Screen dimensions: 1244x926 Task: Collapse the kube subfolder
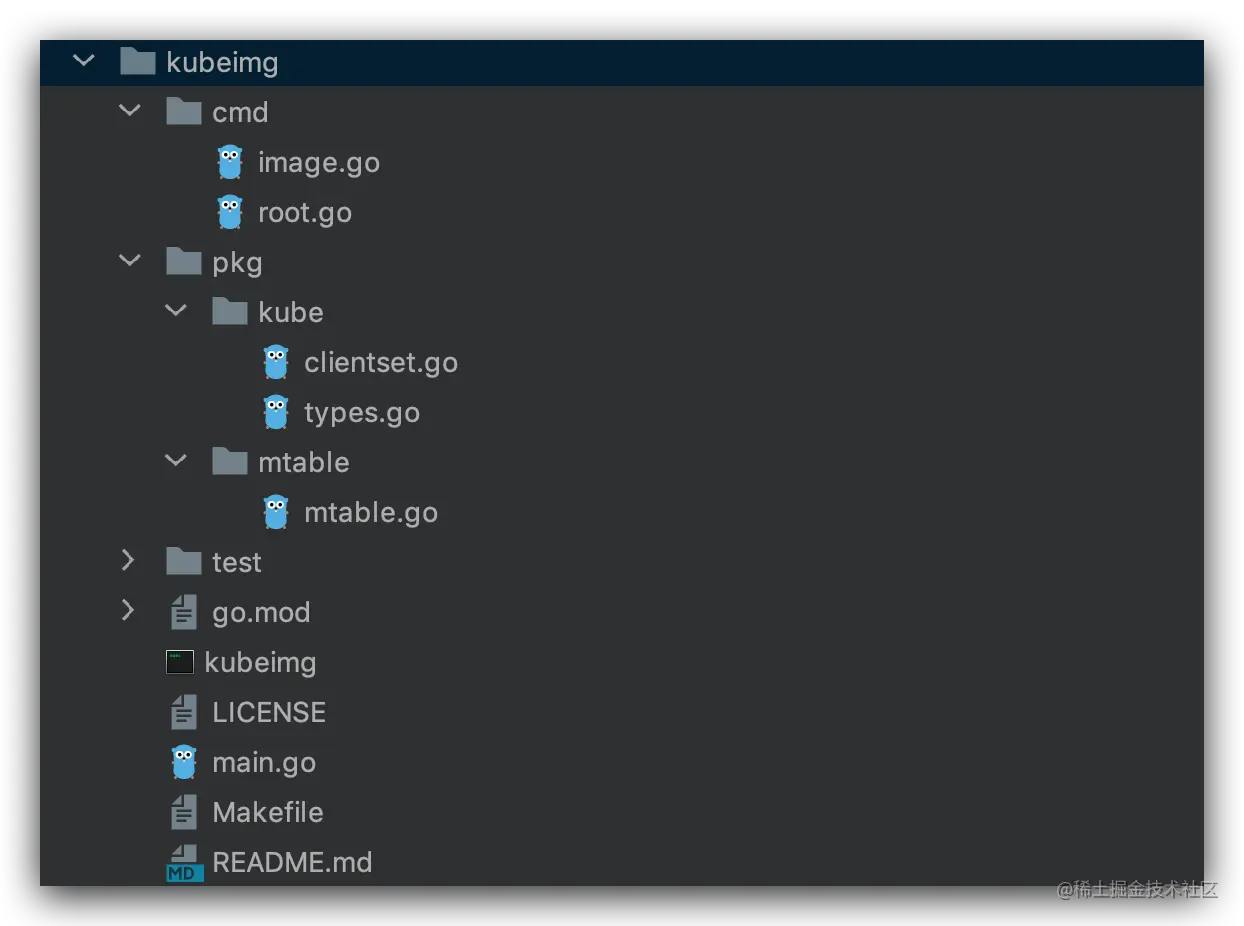coord(176,311)
